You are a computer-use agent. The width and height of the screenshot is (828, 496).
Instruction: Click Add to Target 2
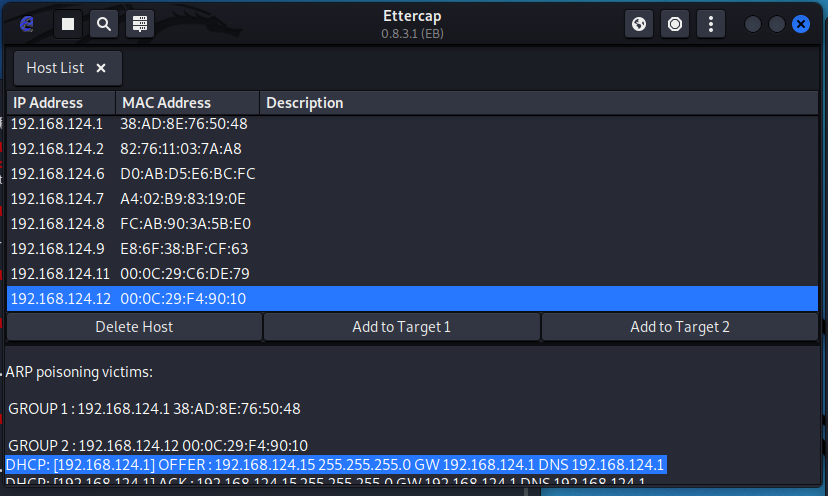coord(680,327)
